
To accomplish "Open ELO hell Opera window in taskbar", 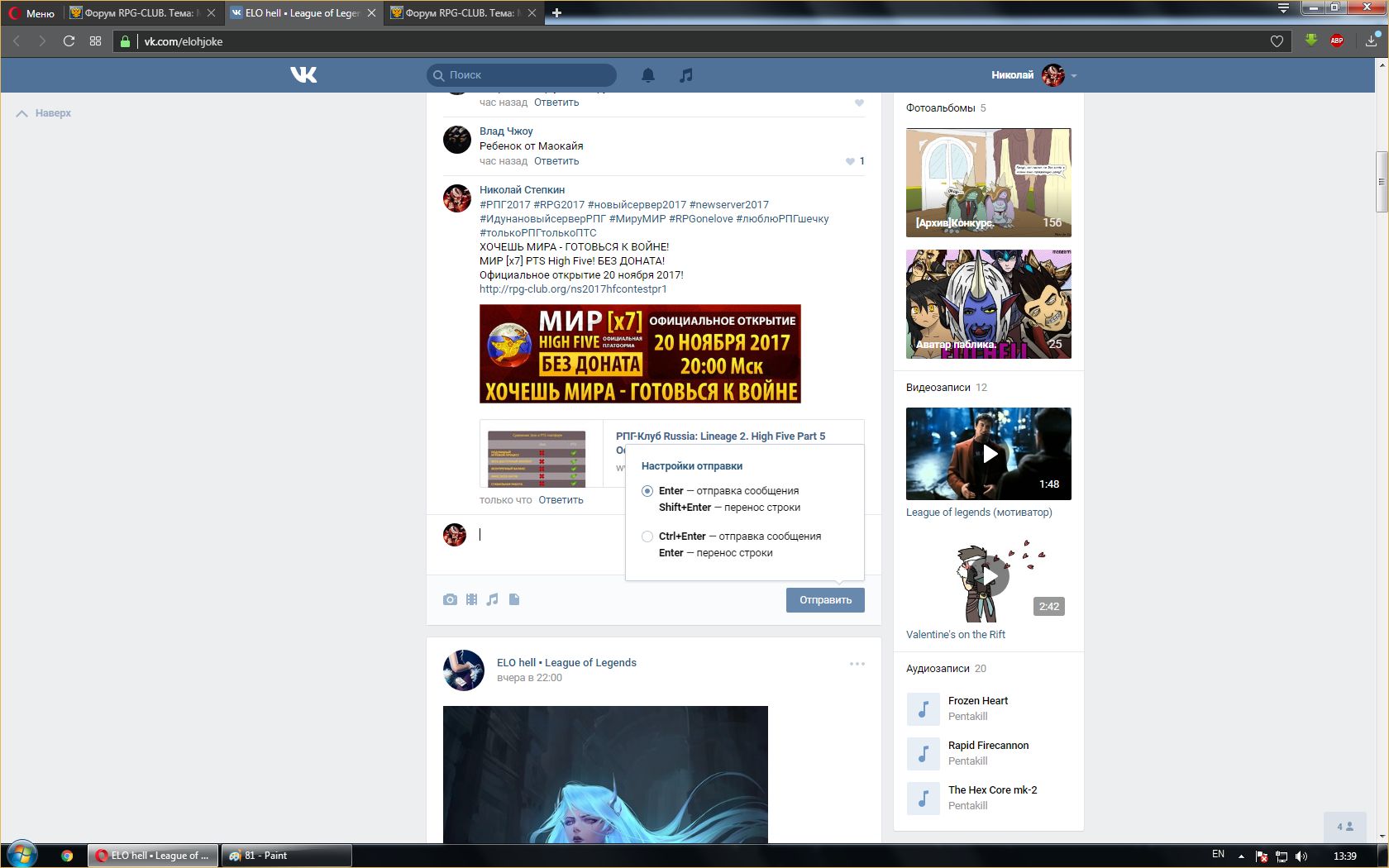I will point(153,856).
